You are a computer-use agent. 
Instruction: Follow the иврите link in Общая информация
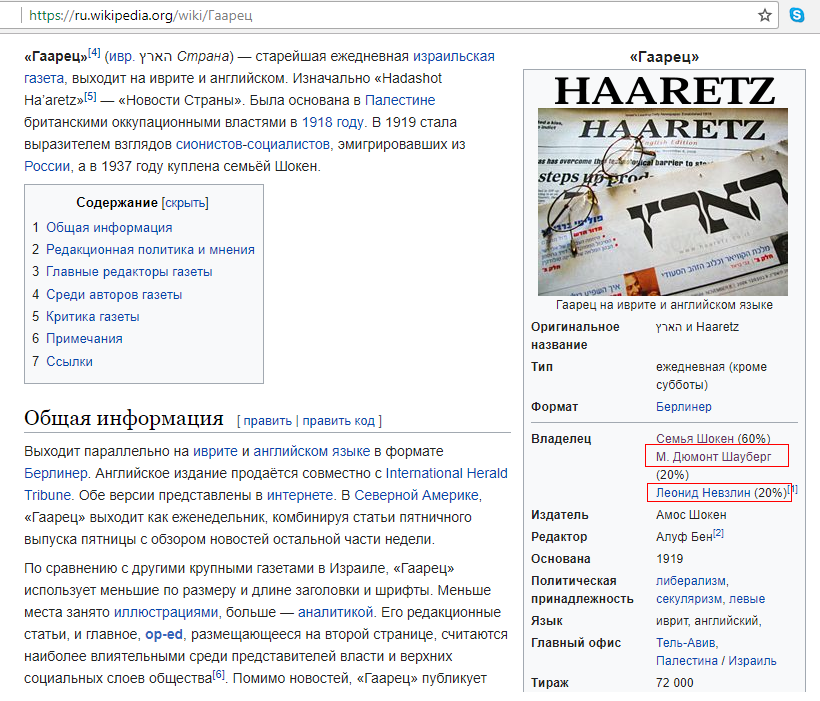(215, 451)
